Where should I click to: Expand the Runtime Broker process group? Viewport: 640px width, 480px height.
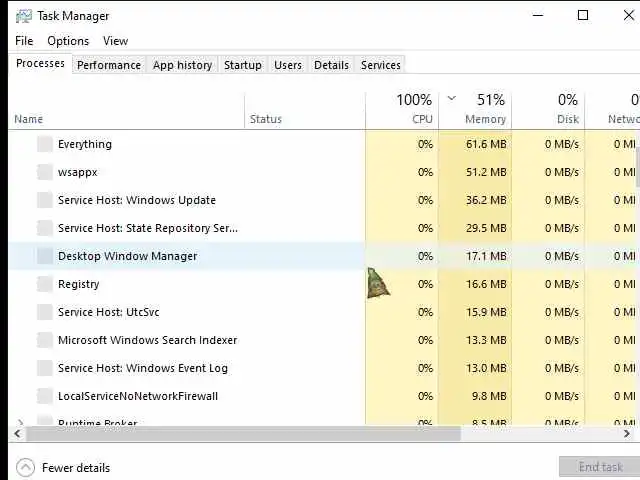click(20, 422)
